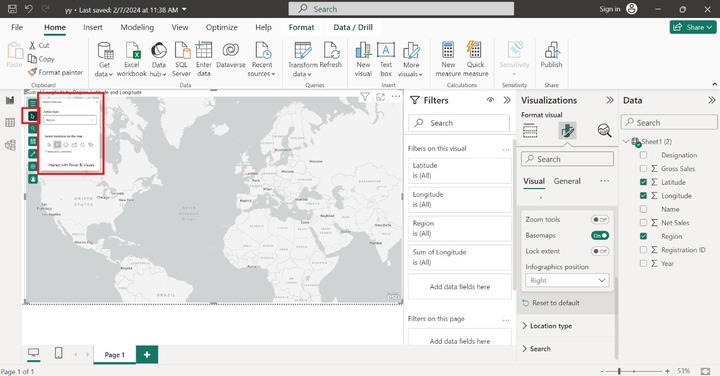Switch to Model view in left sidebar

10,145
